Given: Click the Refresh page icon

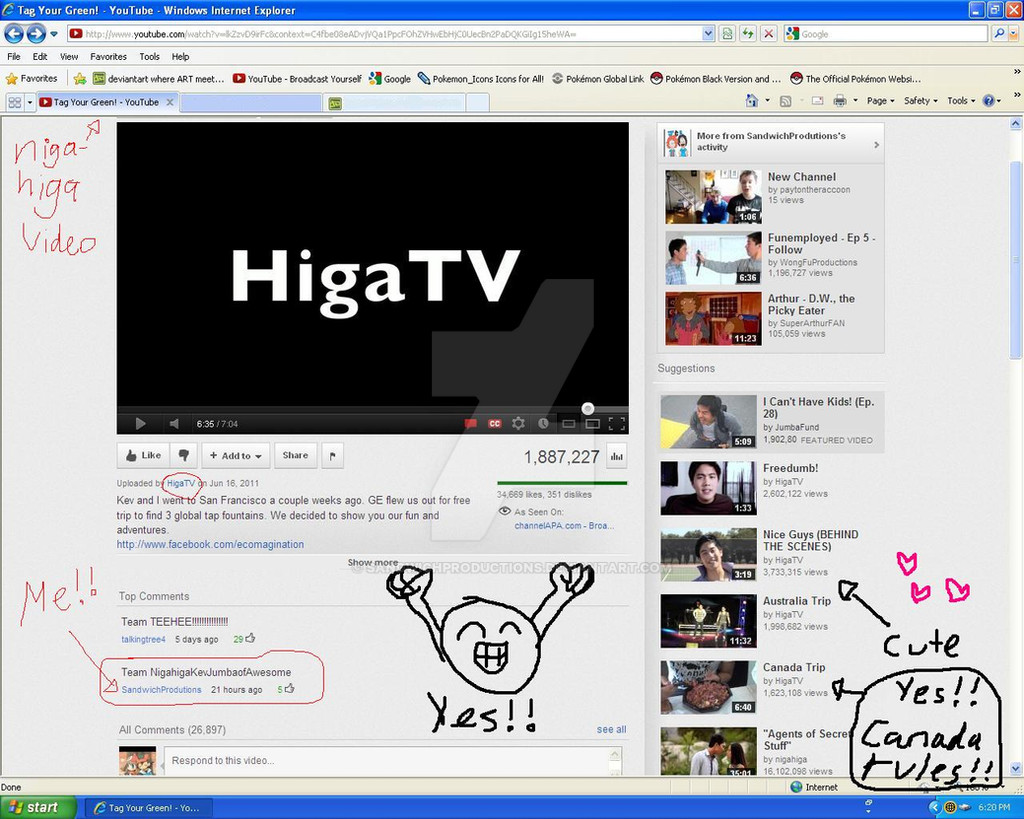Looking at the screenshot, I should click(748, 33).
